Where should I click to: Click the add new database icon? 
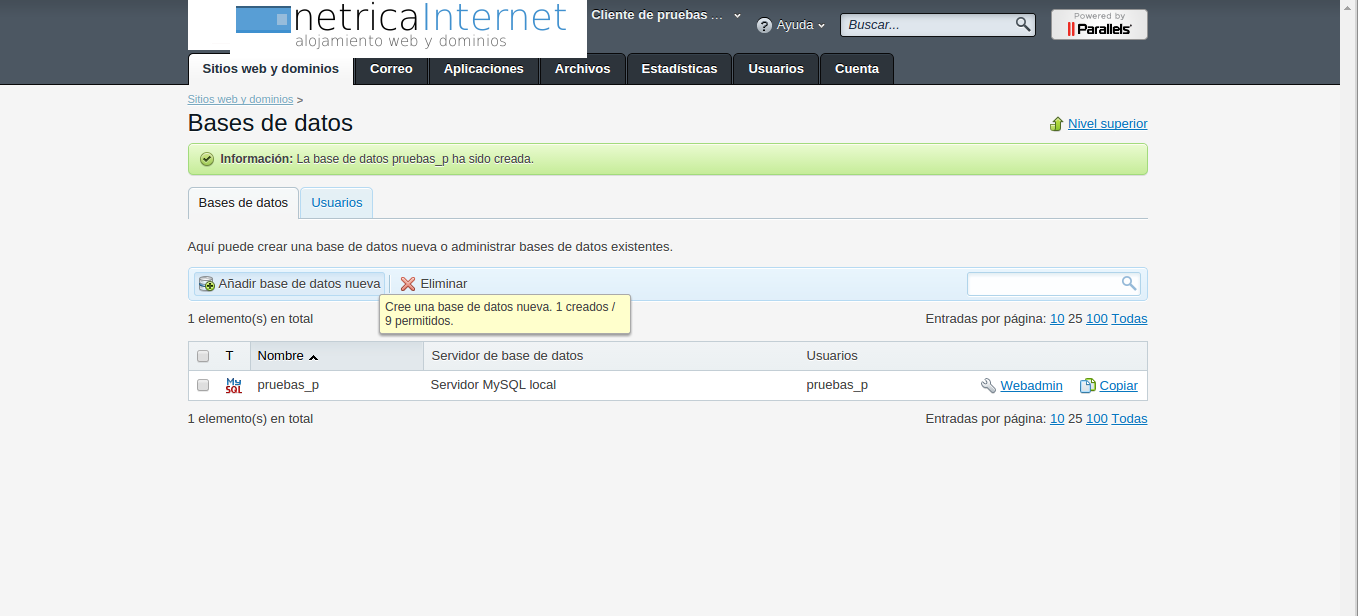[207, 284]
